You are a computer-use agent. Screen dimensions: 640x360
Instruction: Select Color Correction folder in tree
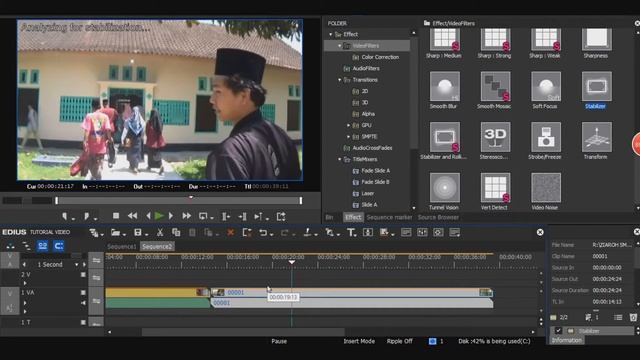pyautogui.click(x=380, y=57)
